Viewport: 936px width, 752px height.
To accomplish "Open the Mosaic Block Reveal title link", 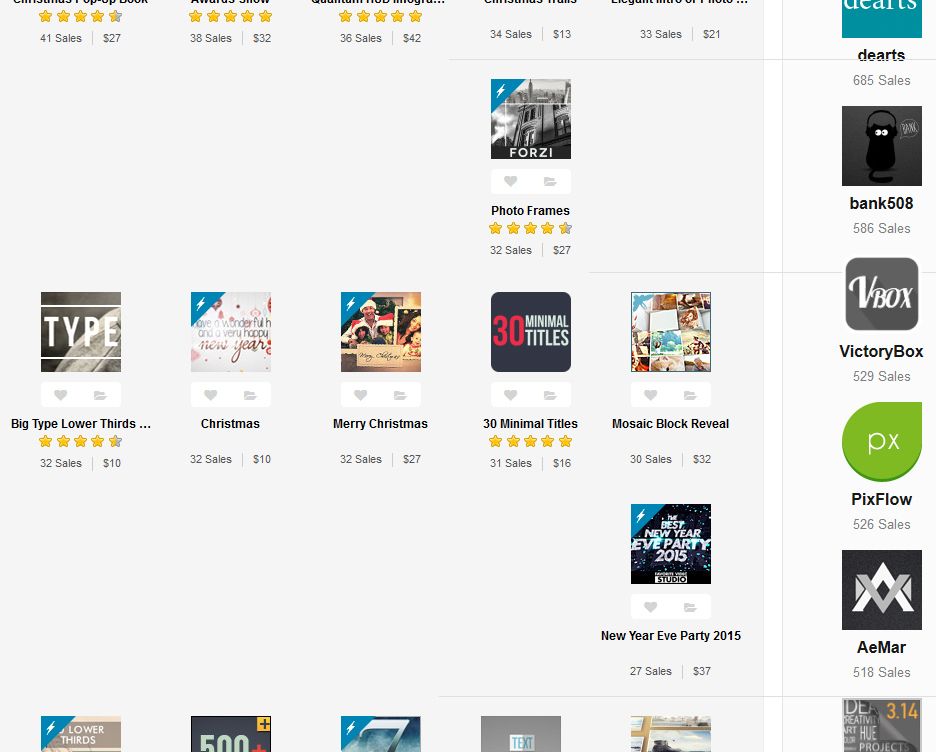I will click(670, 424).
